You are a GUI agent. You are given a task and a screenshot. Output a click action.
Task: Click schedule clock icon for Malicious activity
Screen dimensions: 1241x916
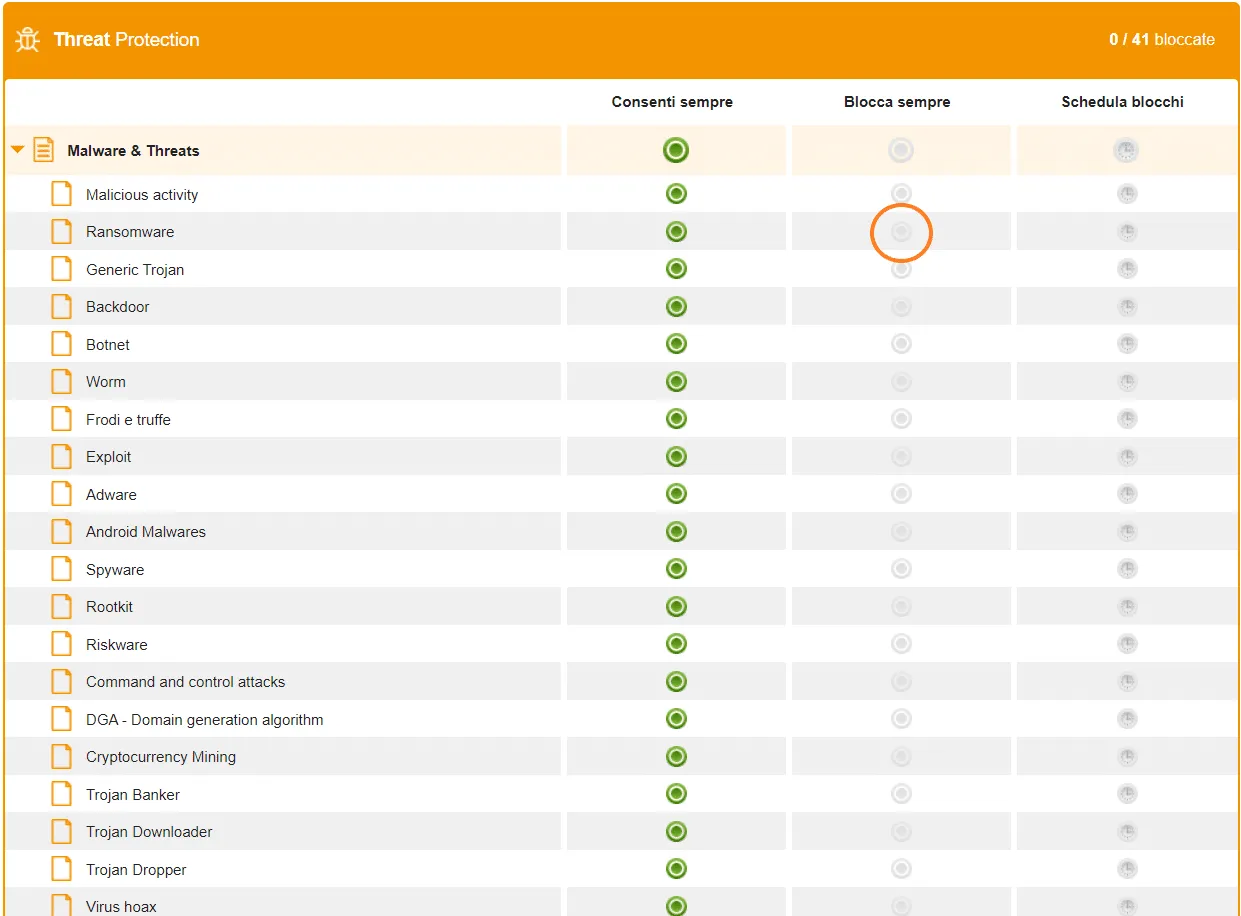click(x=1127, y=194)
